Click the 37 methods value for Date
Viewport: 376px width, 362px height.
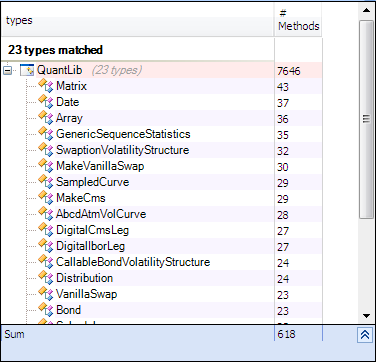(283, 103)
